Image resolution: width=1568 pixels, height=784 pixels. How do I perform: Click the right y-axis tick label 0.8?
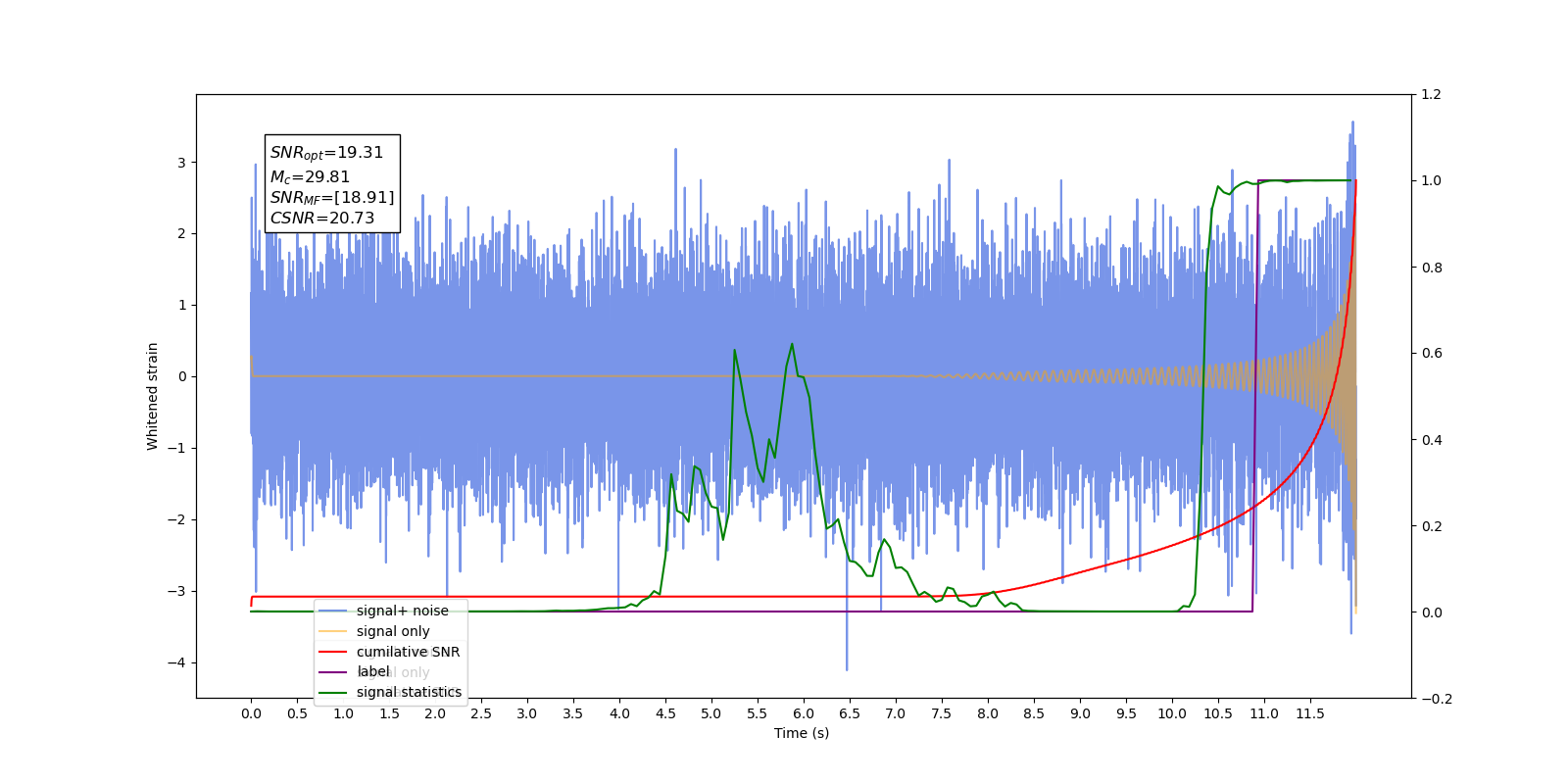tap(1431, 268)
